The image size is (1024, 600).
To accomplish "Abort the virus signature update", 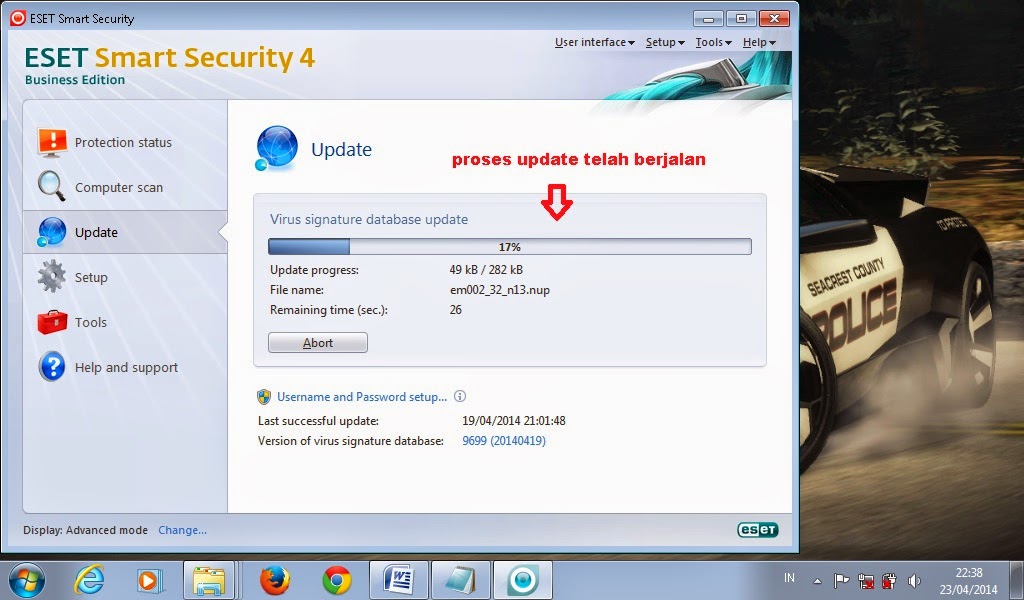I will coord(317,342).
